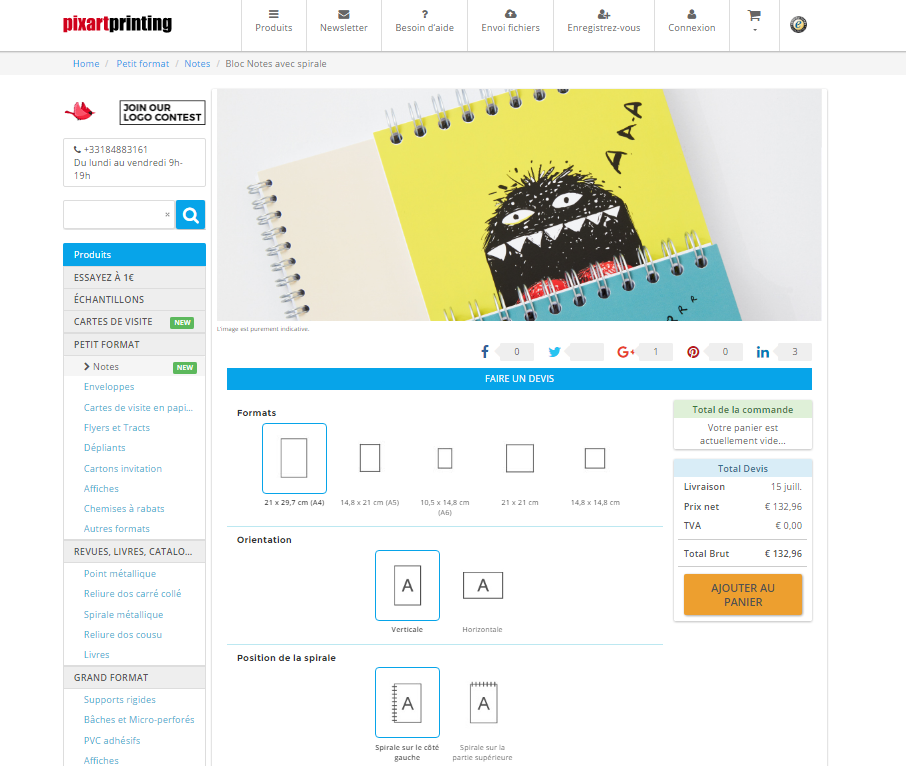Click the search magnifier icon
This screenshot has height=770, width=906.
190,214
